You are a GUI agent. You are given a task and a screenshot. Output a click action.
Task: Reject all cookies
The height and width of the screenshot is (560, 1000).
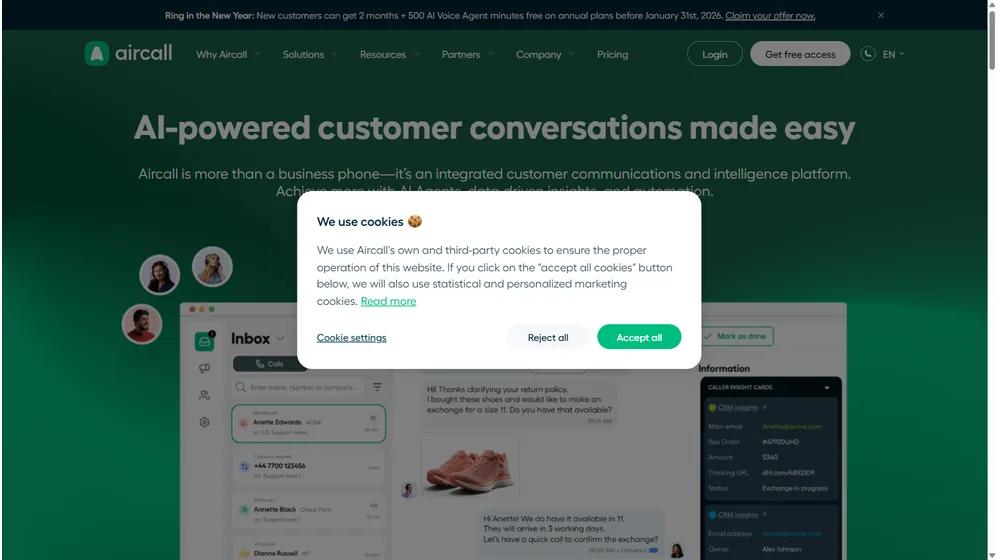coord(548,337)
